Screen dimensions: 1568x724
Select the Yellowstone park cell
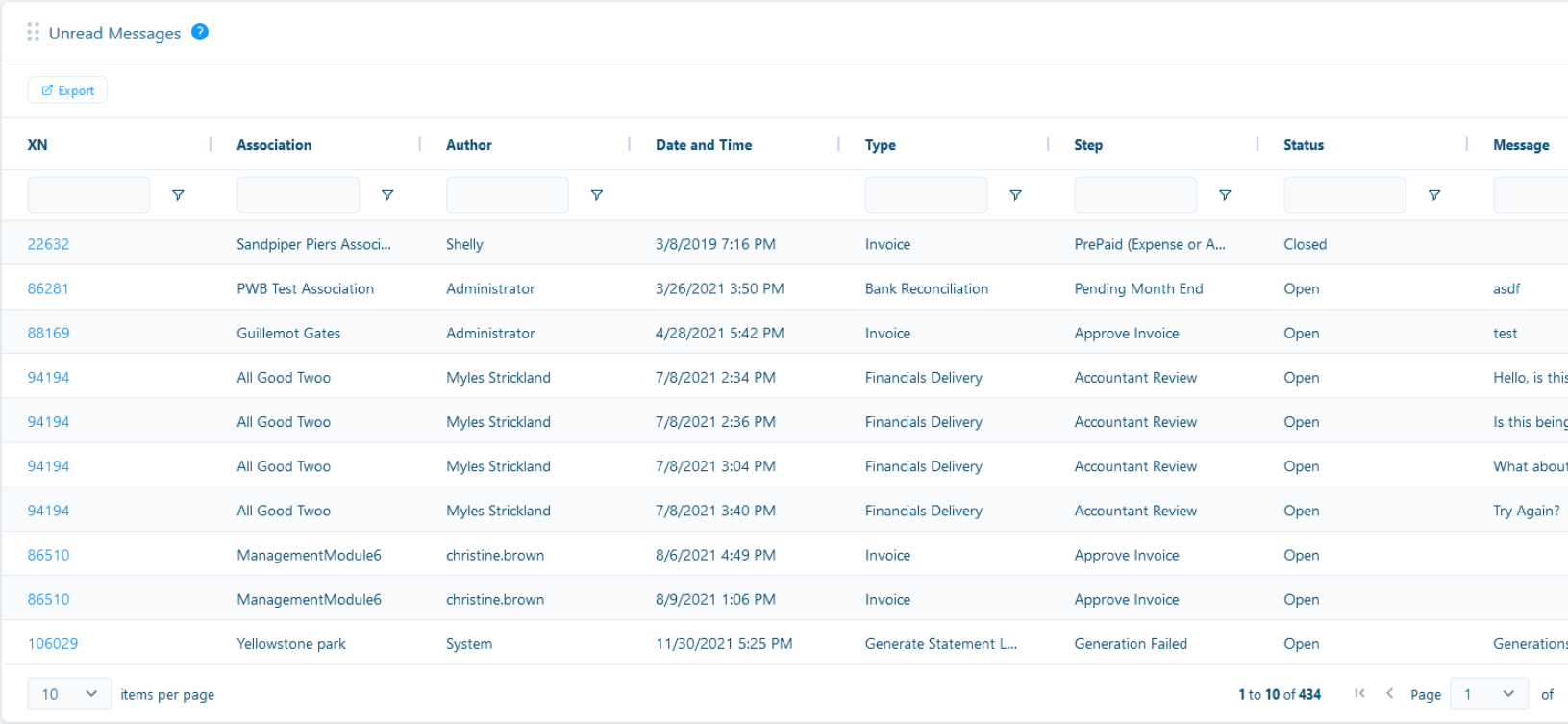[291, 643]
